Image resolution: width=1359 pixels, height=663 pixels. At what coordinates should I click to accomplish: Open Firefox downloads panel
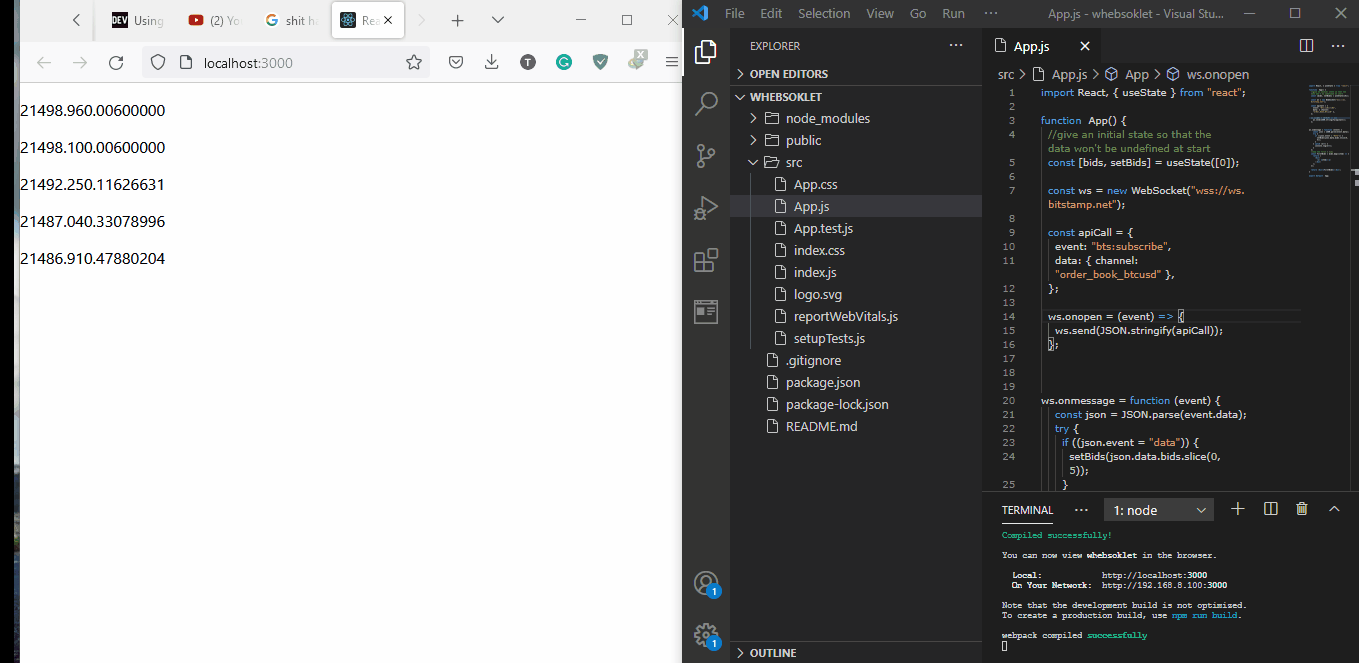tap(491, 62)
